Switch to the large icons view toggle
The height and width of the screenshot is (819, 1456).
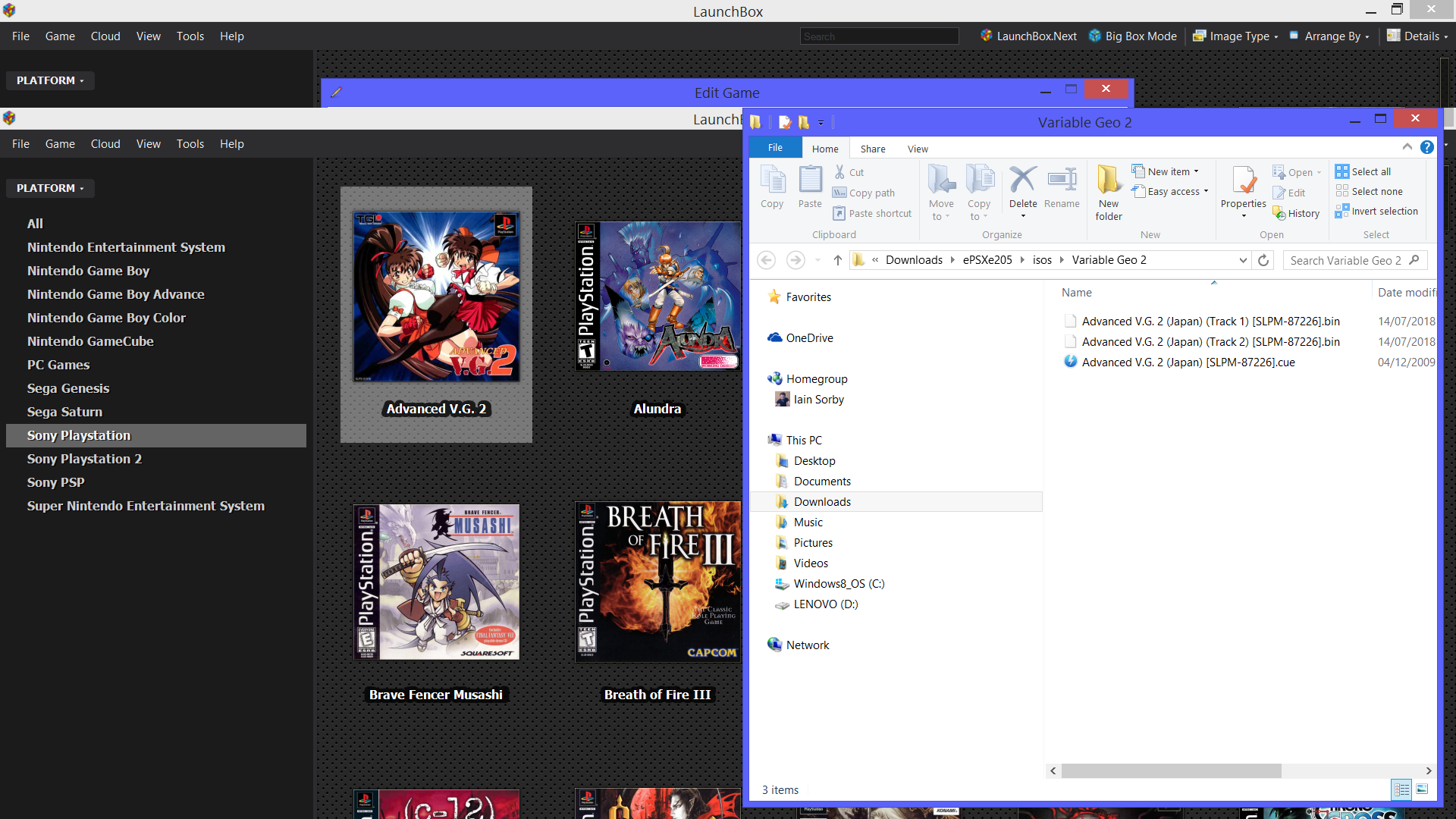pyautogui.click(x=1422, y=789)
